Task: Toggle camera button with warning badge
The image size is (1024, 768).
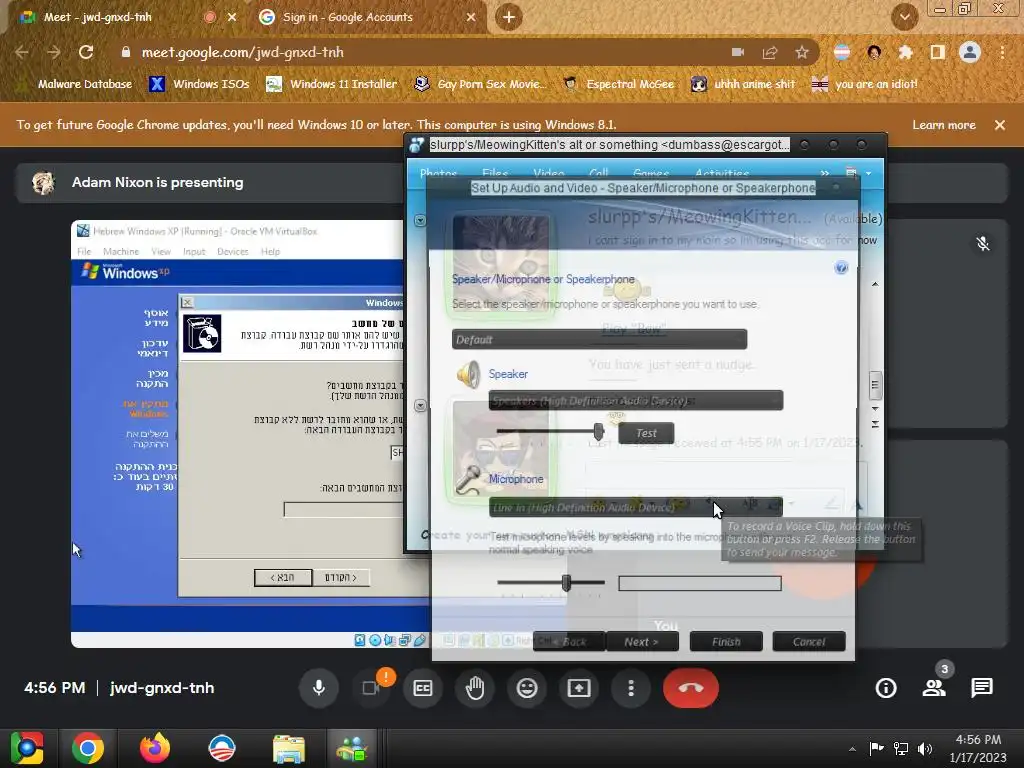Action: pos(371,688)
